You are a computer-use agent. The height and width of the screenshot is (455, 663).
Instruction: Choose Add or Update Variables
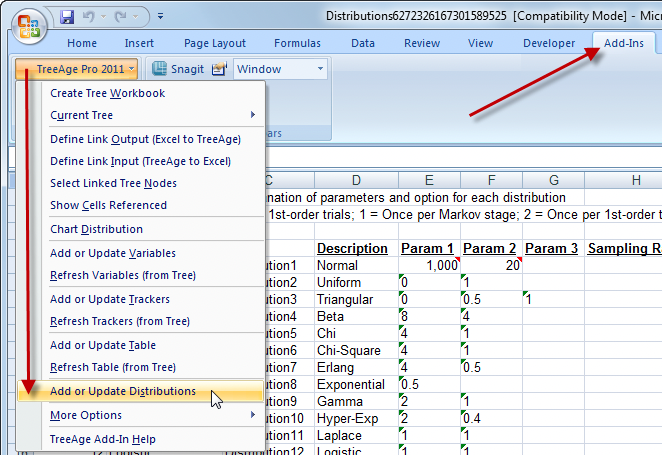(x=140, y=253)
